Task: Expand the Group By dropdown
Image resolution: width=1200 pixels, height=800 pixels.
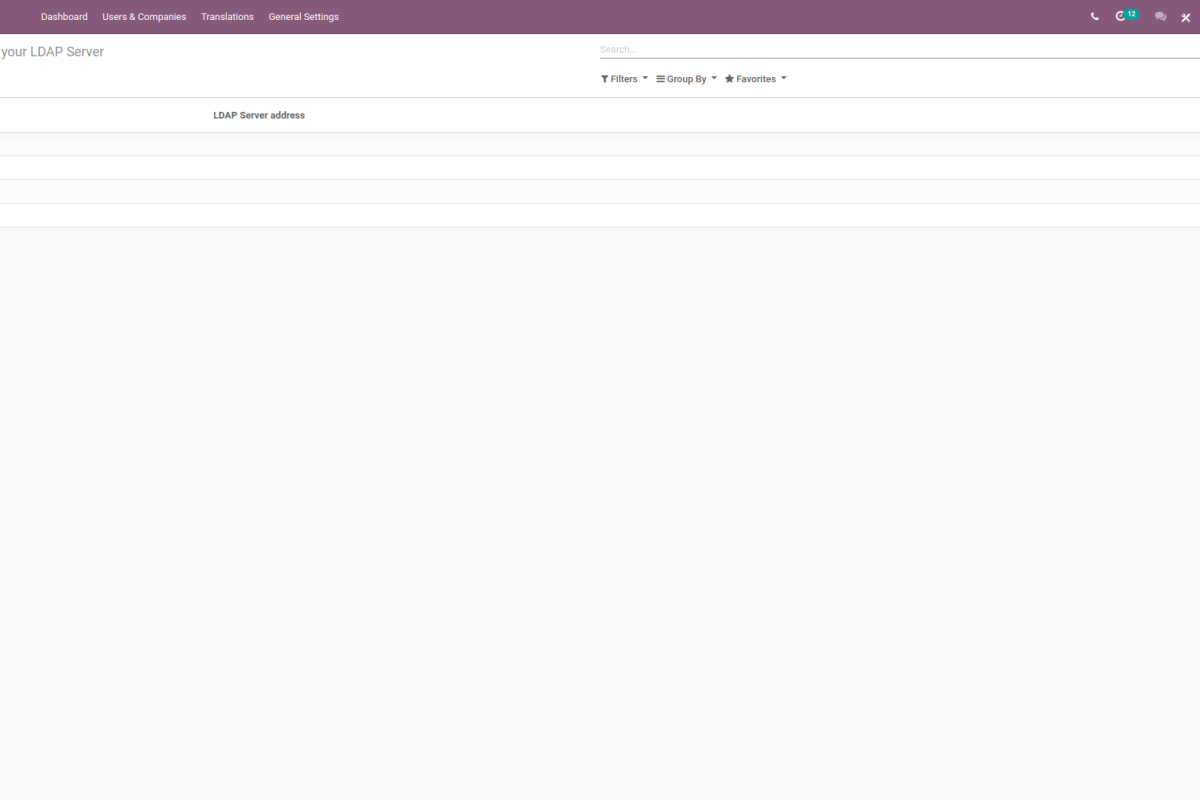Action: 686,79
